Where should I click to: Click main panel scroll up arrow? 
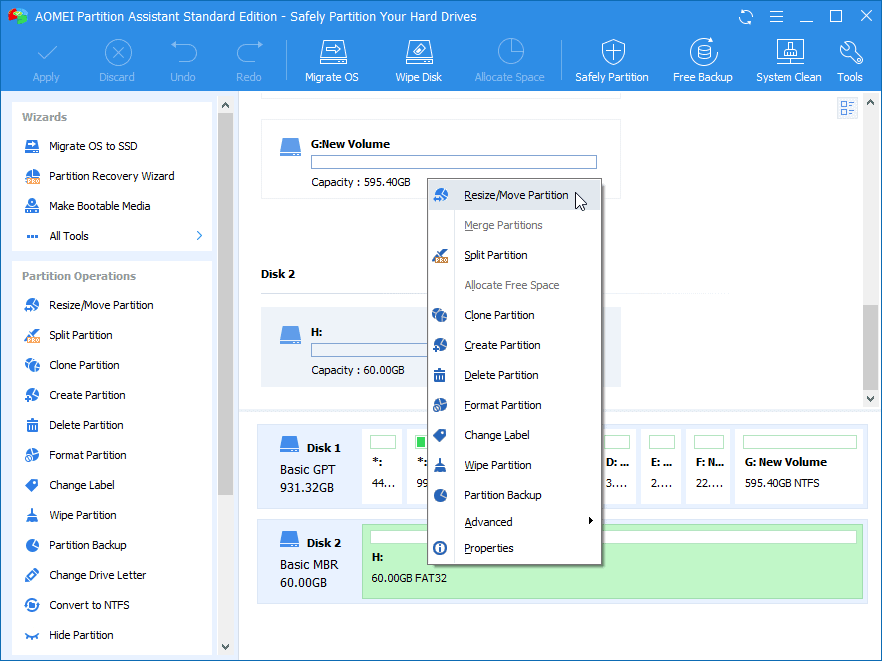(x=870, y=102)
